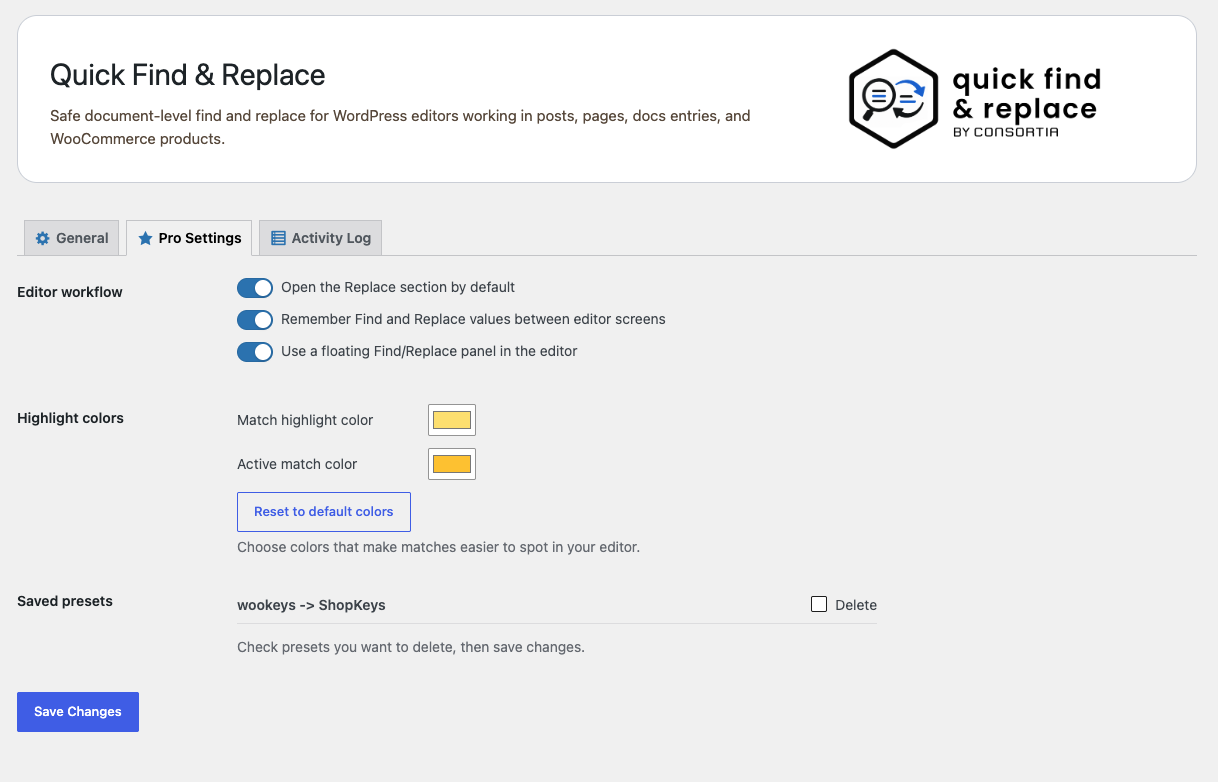Click the star icon on Pro Settings tab

[x=145, y=238]
